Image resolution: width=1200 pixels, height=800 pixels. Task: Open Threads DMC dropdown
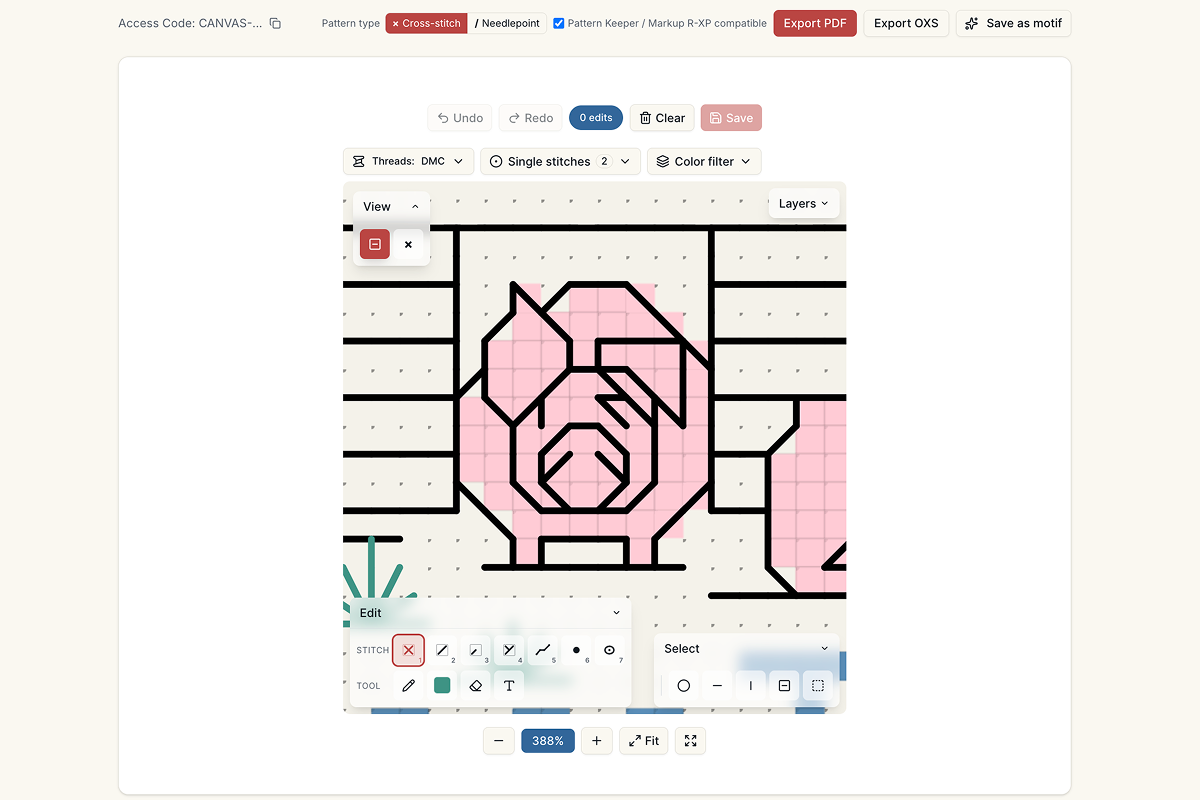pos(409,161)
